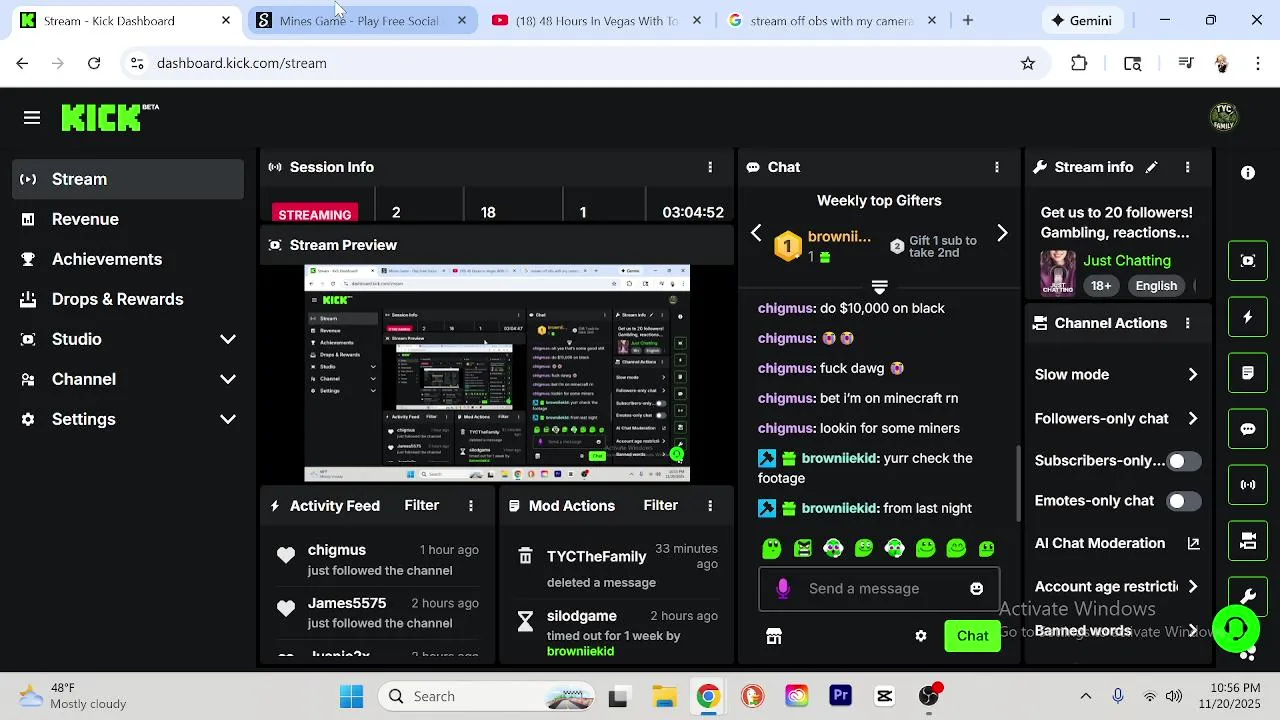Click the wrench channel actions icon in right sidebar
This screenshot has height=720, width=1280.
pyautogui.click(x=1248, y=597)
